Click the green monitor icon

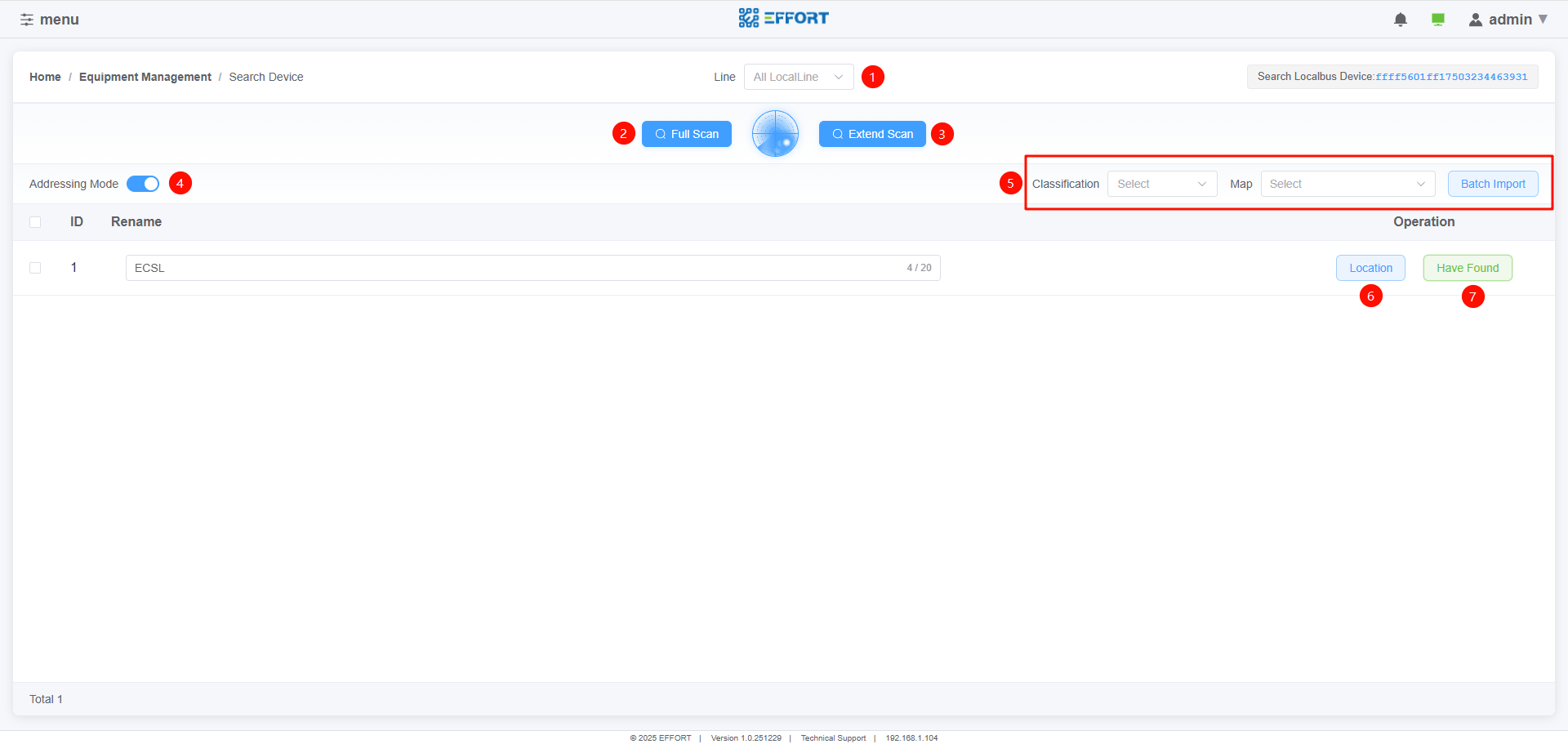coord(1437,20)
